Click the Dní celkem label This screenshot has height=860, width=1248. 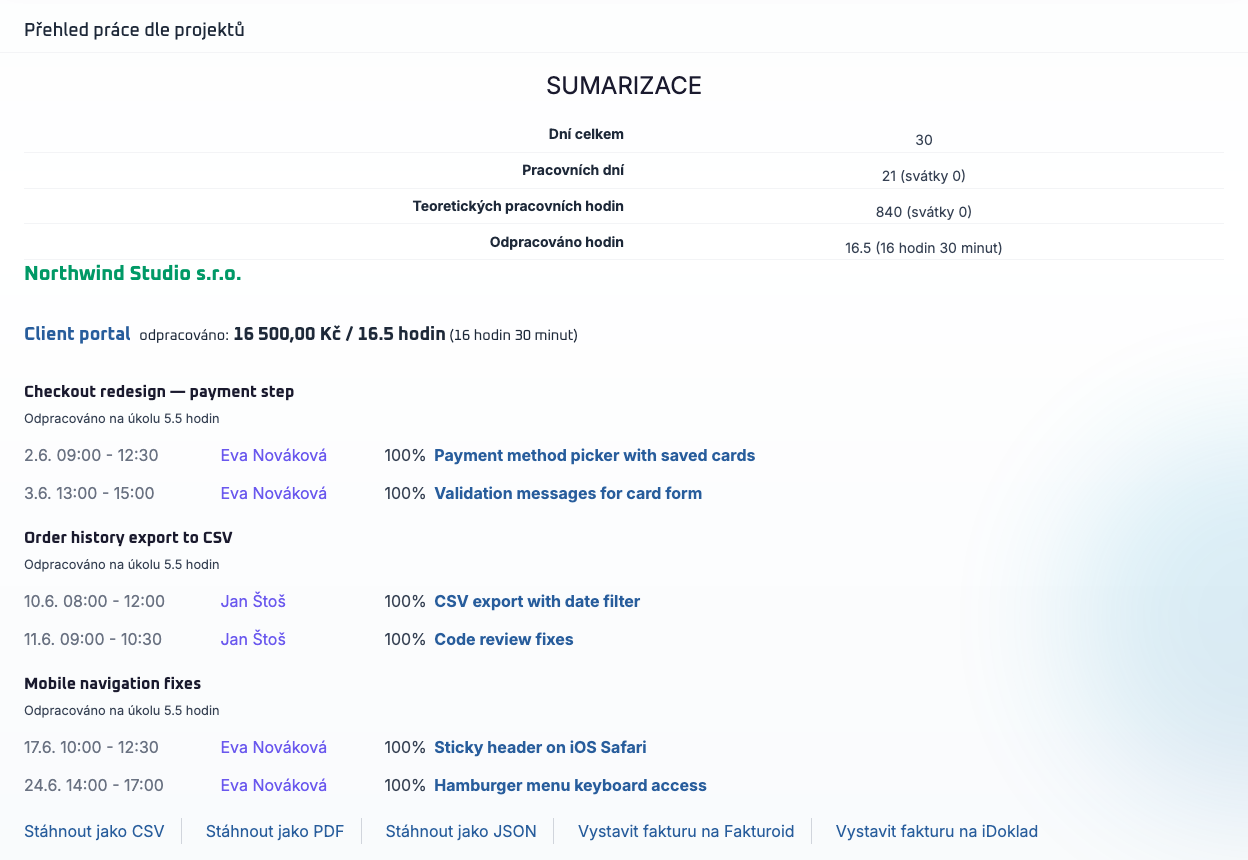[586, 135]
